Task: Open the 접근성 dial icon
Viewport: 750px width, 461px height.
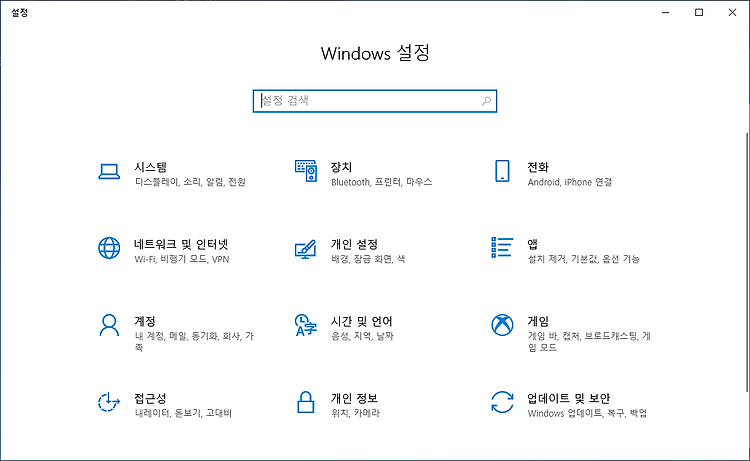Action: pyautogui.click(x=109, y=402)
